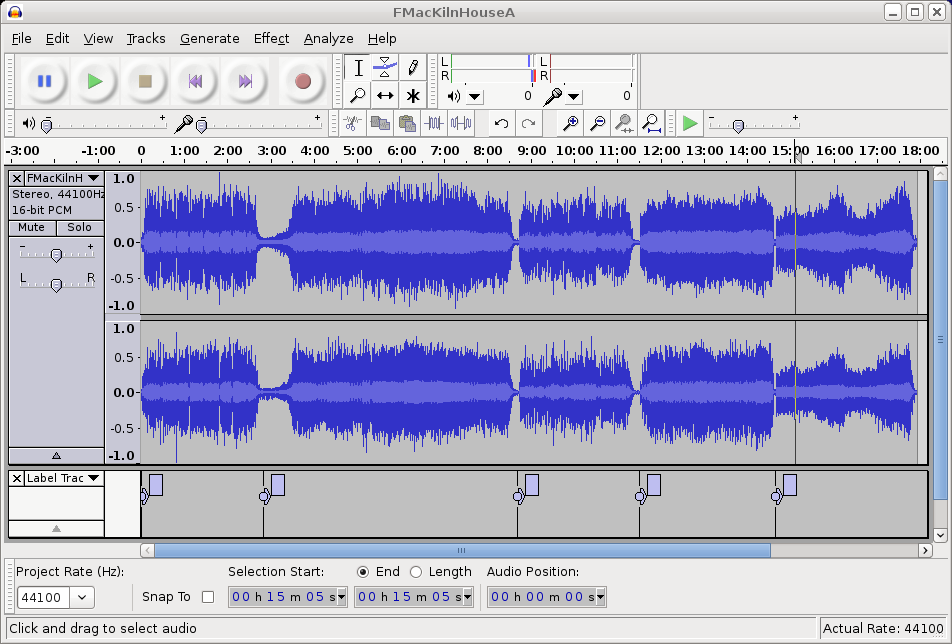Open the FMacKilnH track dropdown menu
Screen dimensions: 952x644
pos(93,178)
